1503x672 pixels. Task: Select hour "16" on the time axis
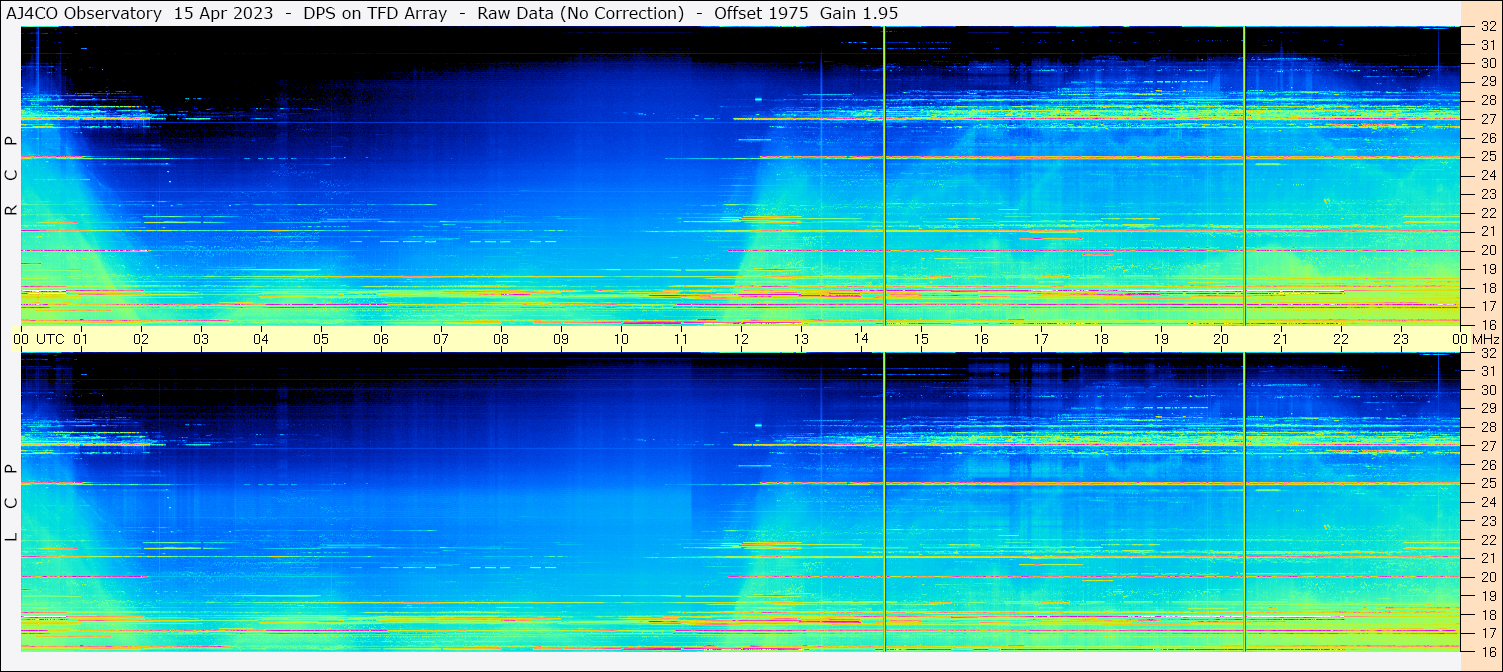(x=981, y=339)
